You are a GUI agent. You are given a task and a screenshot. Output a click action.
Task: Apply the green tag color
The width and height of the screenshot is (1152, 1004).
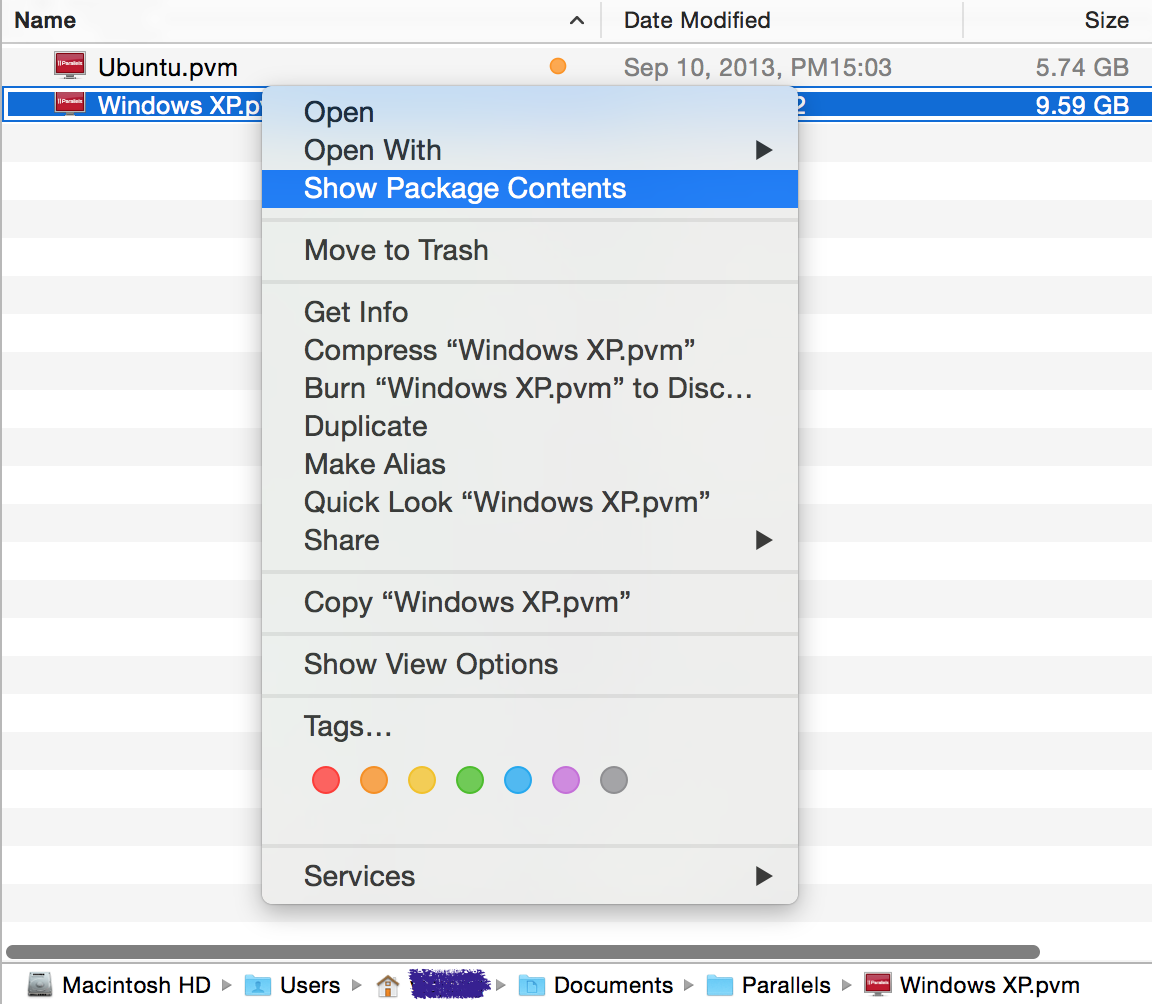(x=470, y=780)
